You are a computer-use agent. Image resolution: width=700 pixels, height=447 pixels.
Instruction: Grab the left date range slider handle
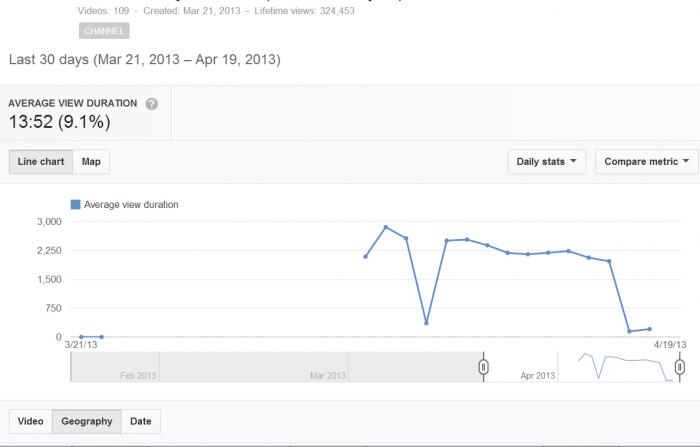click(483, 367)
